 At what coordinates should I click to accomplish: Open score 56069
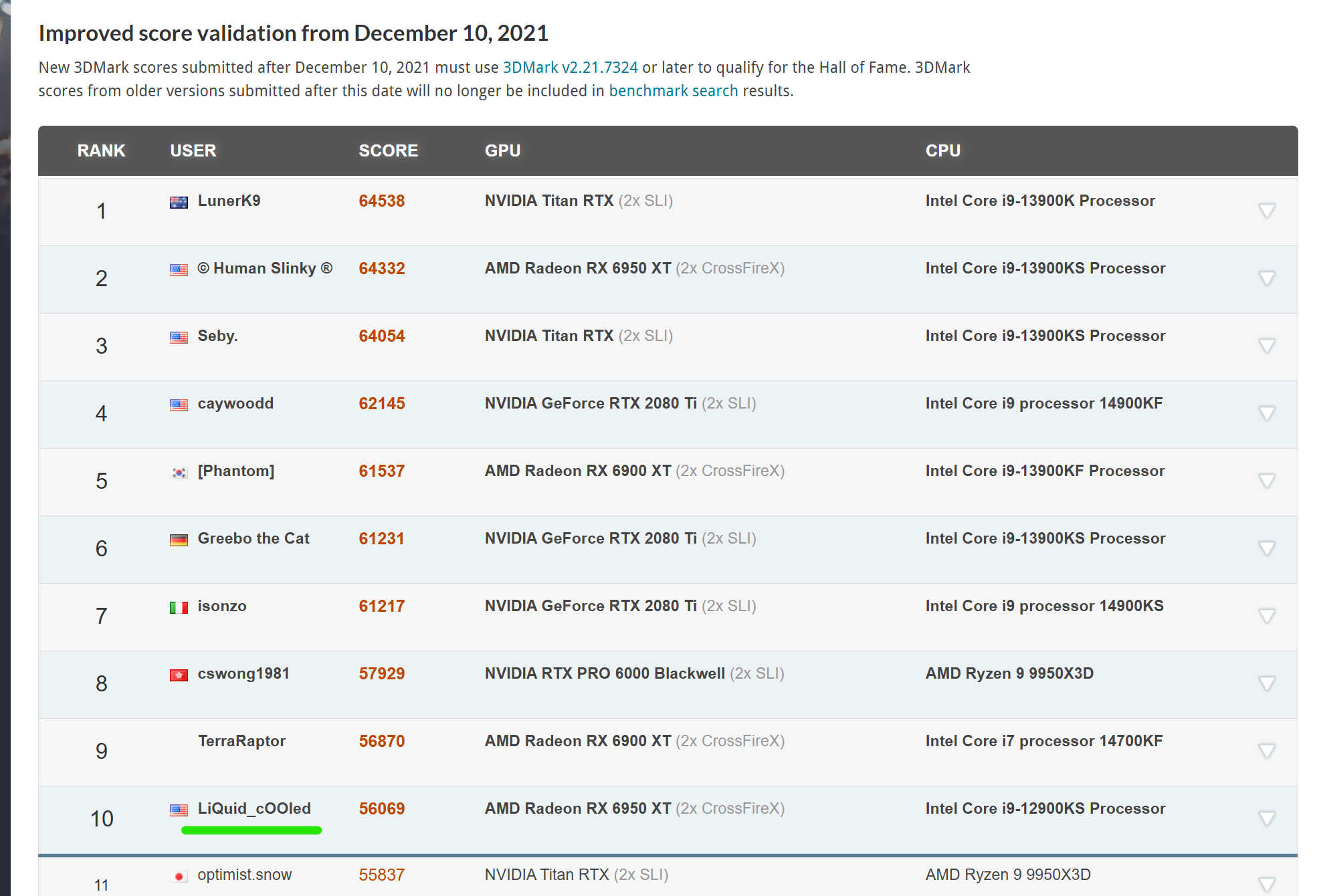(x=382, y=808)
